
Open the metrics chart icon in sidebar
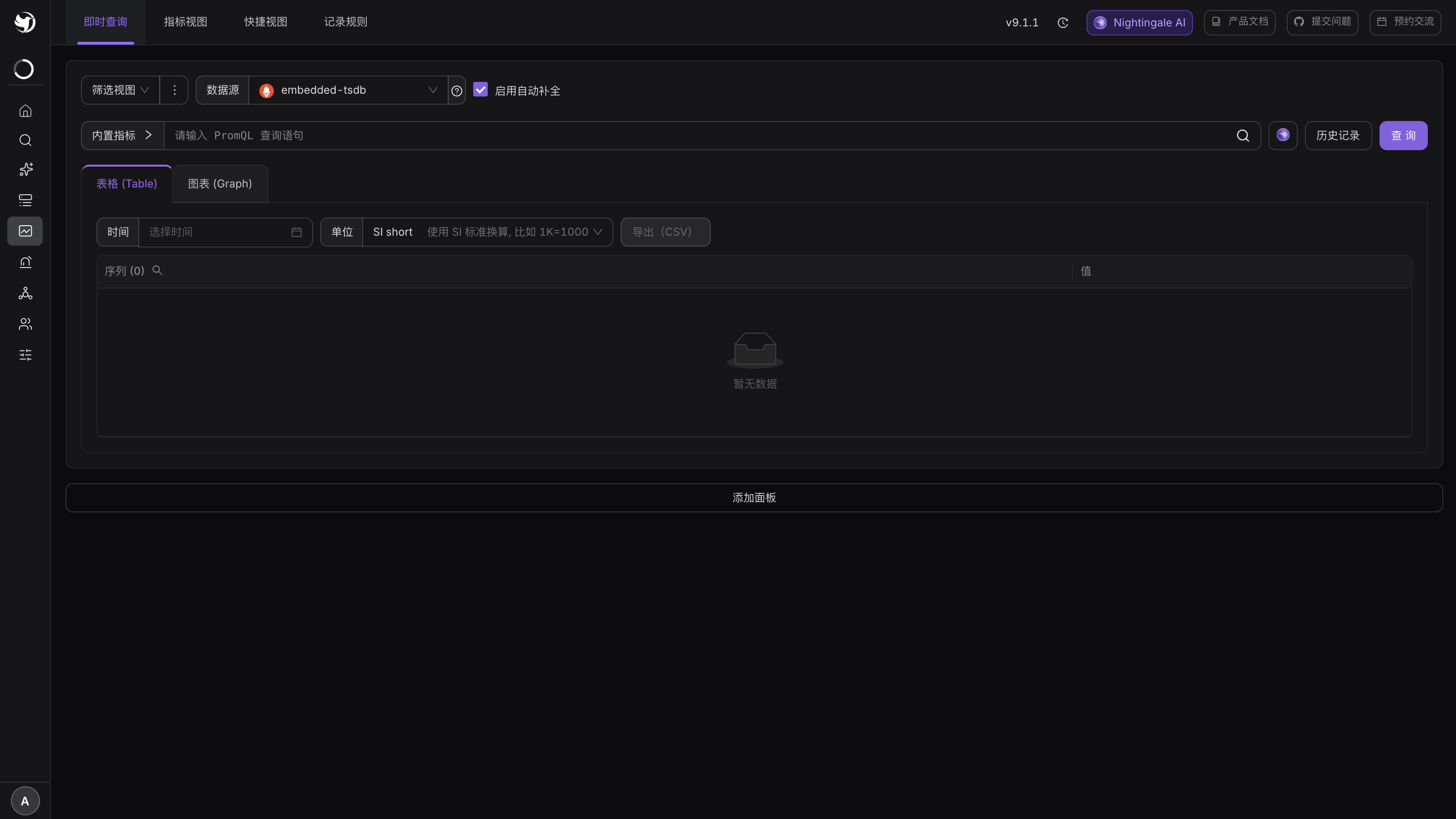tap(25, 231)
